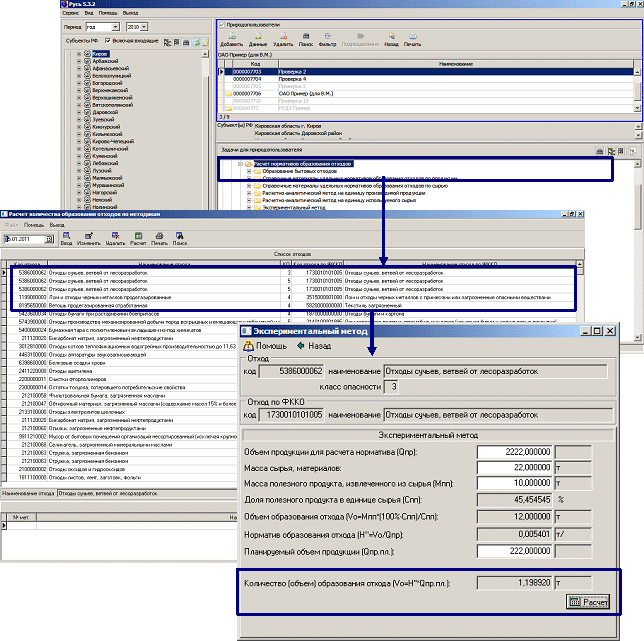Click the Изменить (Edit) icon in the waste list toolbar
Image resolution: width=644 pixels, height=641 pixels.
point(89,238)
